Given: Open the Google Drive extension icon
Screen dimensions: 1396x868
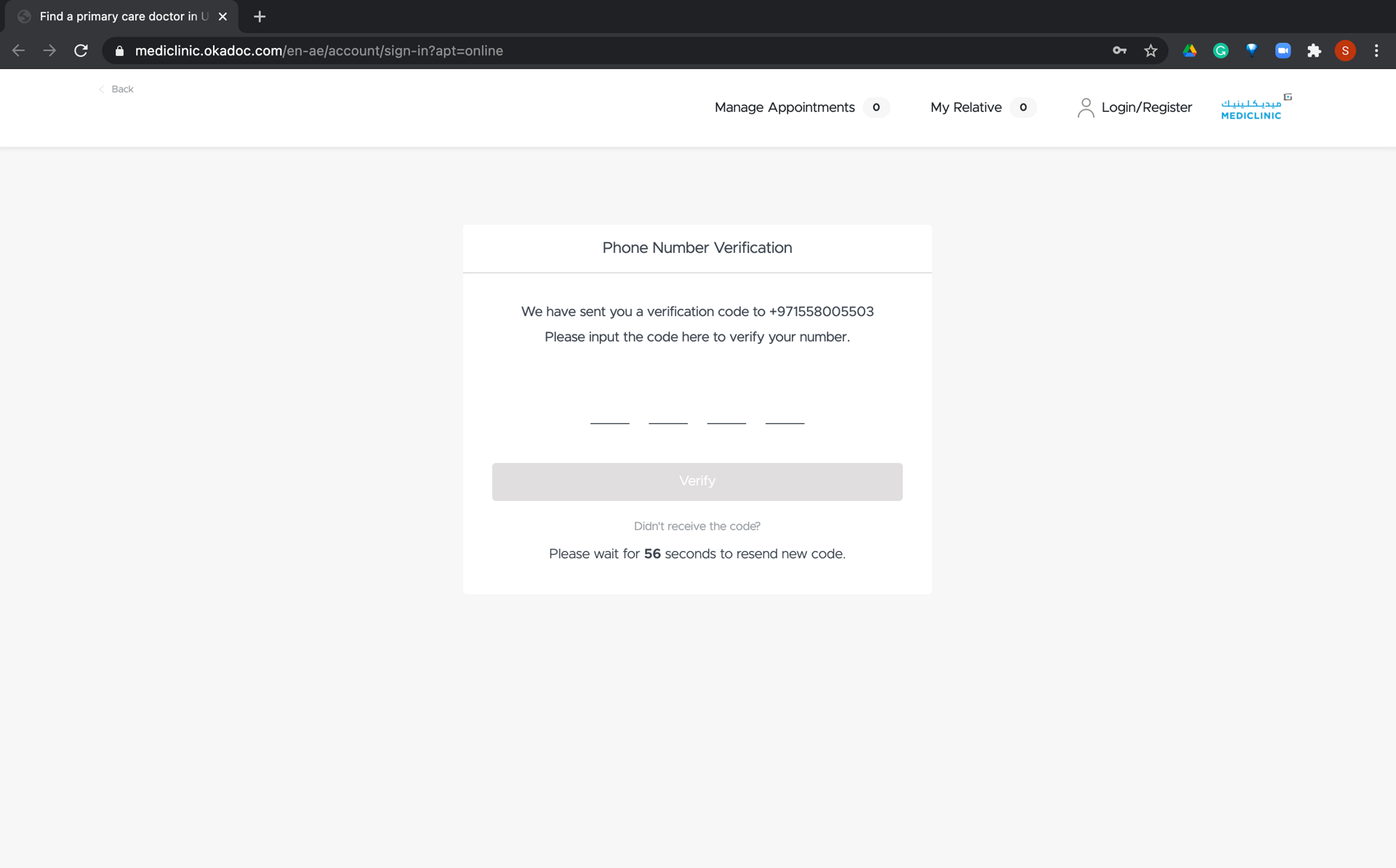Looking at the screenshot, I should (1190, 51).
